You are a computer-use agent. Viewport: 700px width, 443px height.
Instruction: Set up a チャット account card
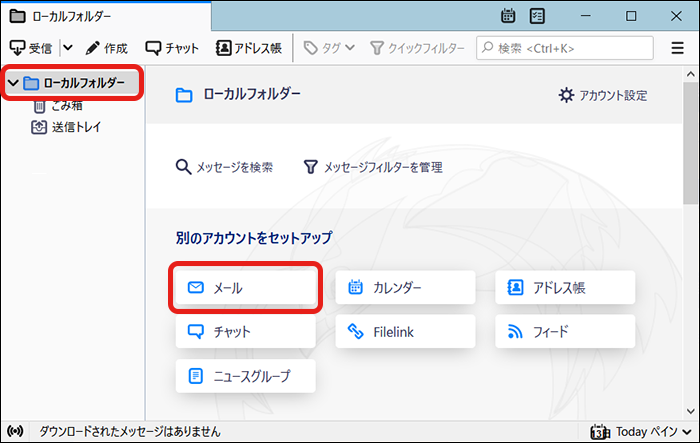246,331
